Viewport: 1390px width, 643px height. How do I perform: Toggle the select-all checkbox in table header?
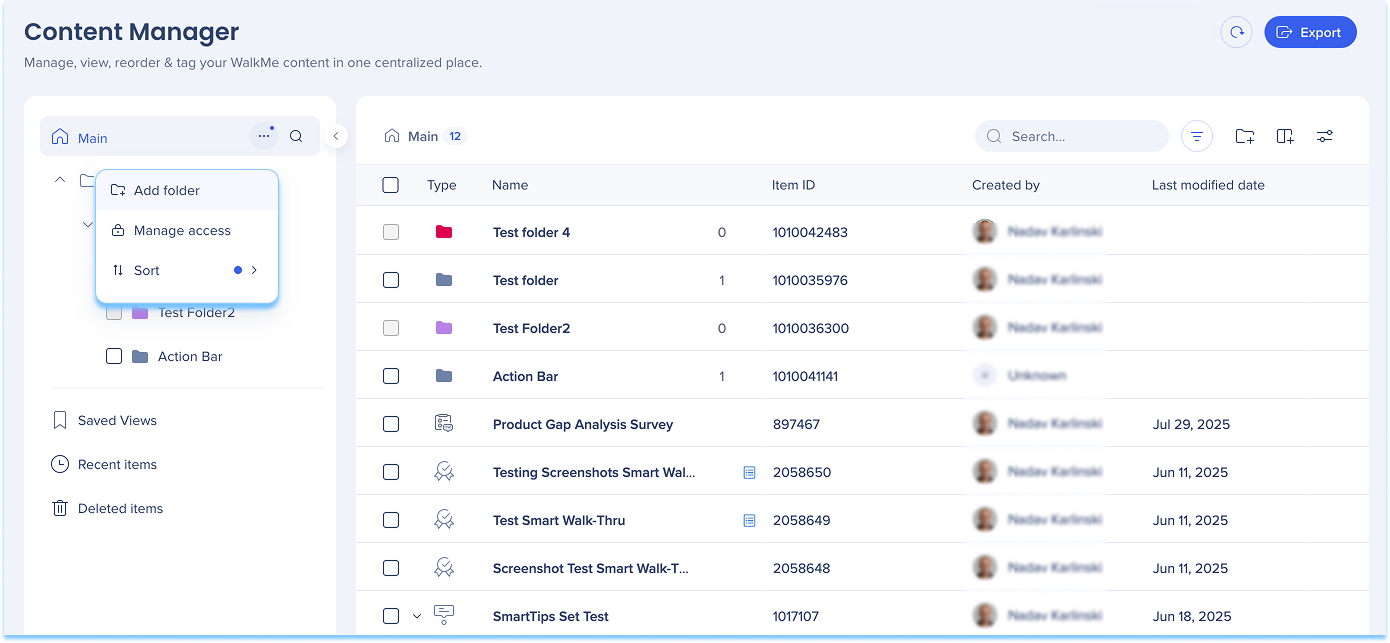[391, 185]
